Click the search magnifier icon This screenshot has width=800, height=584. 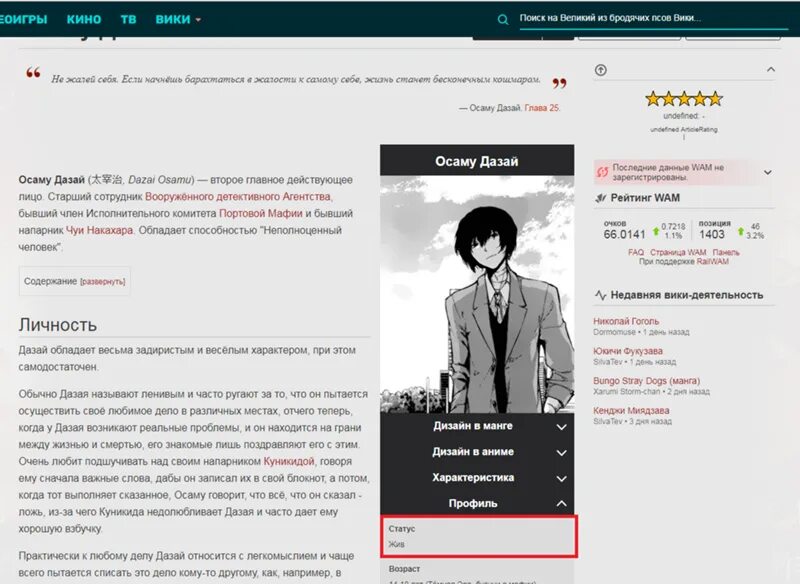503,19
